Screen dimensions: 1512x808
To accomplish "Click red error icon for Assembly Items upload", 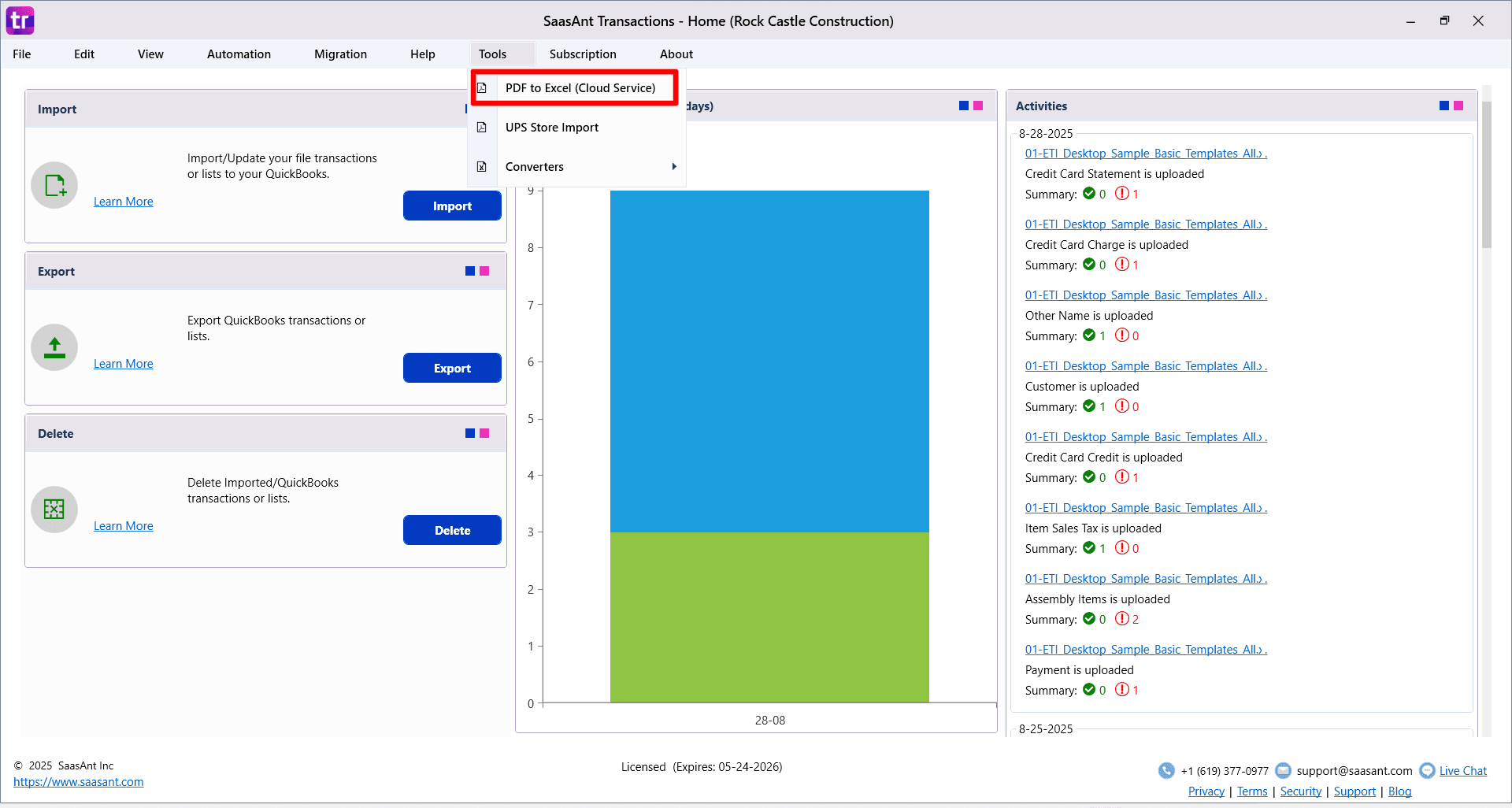I will click(x=1122, y=618).
